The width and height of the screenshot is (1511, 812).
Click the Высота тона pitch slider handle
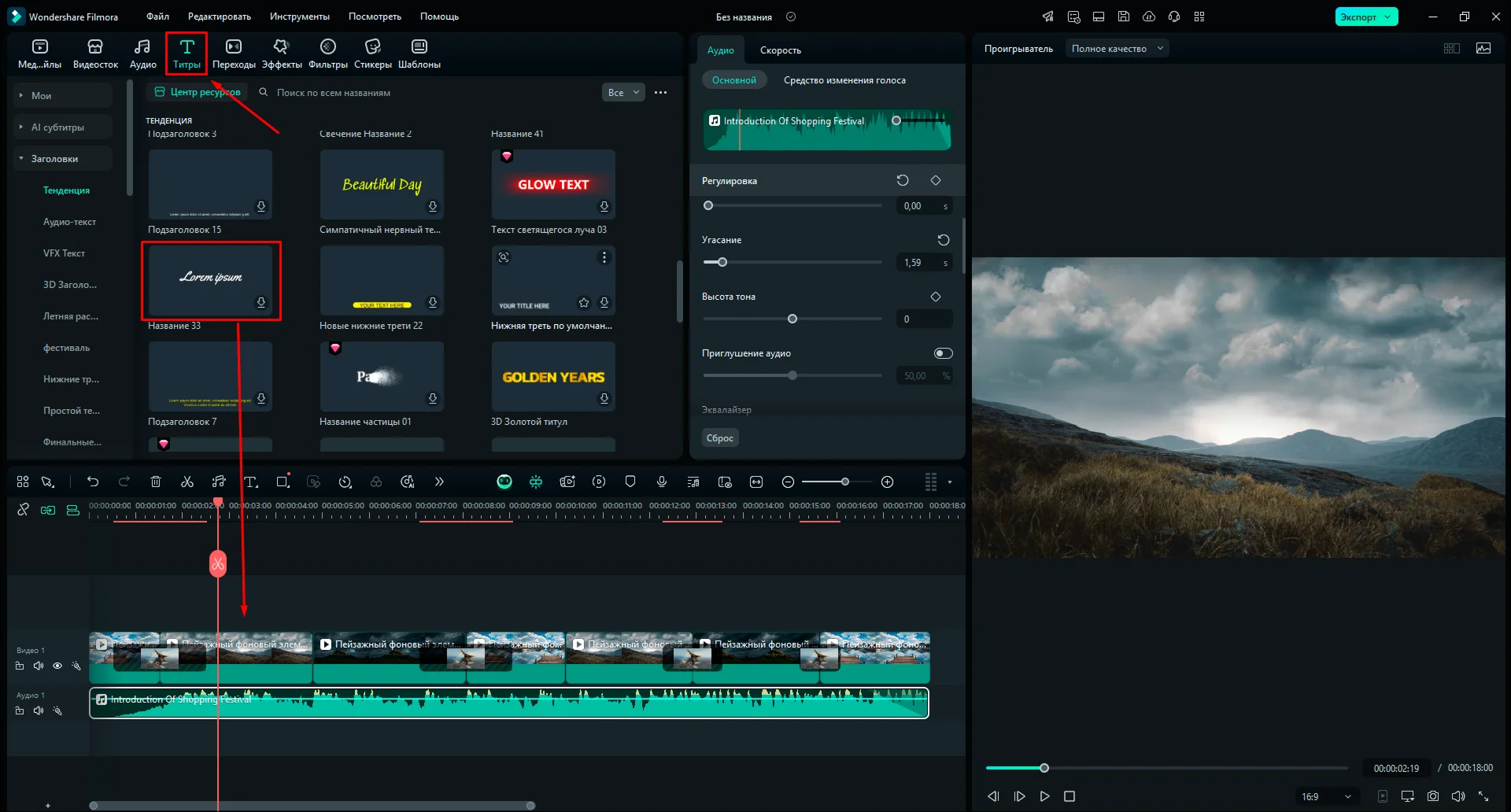(x=792, y=319)
